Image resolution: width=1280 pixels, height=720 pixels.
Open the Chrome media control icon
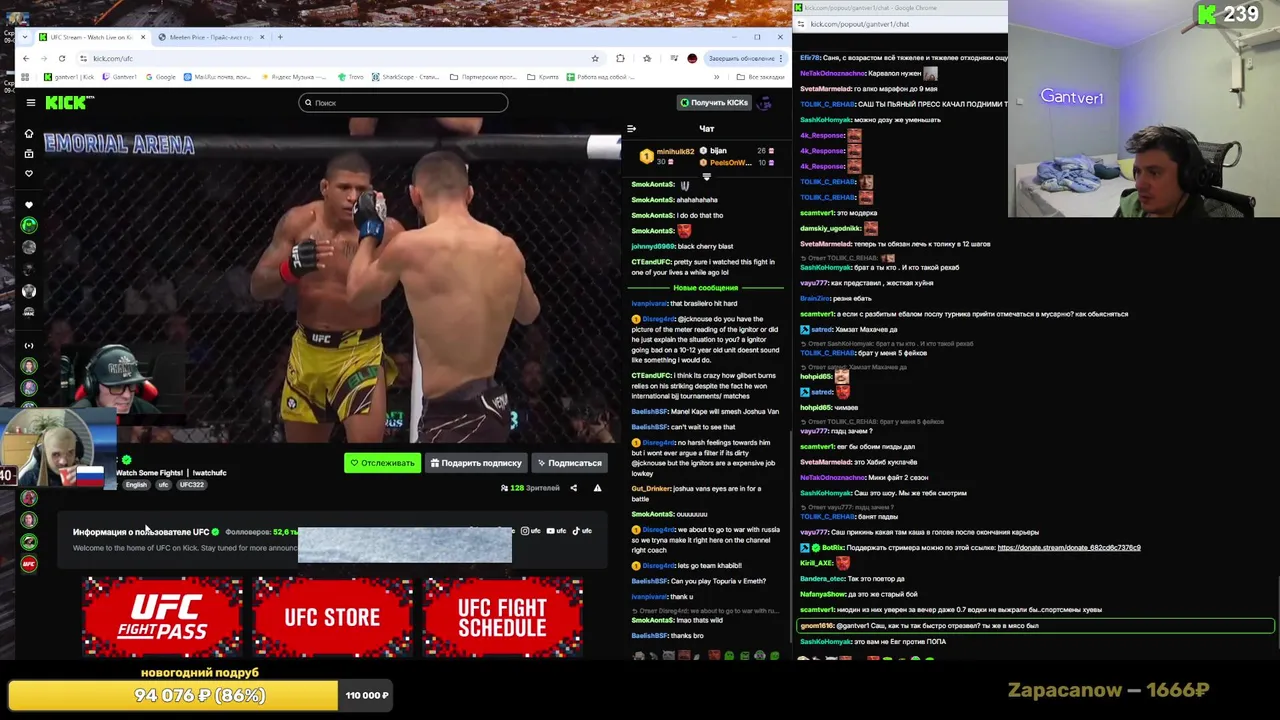(674, 58)
